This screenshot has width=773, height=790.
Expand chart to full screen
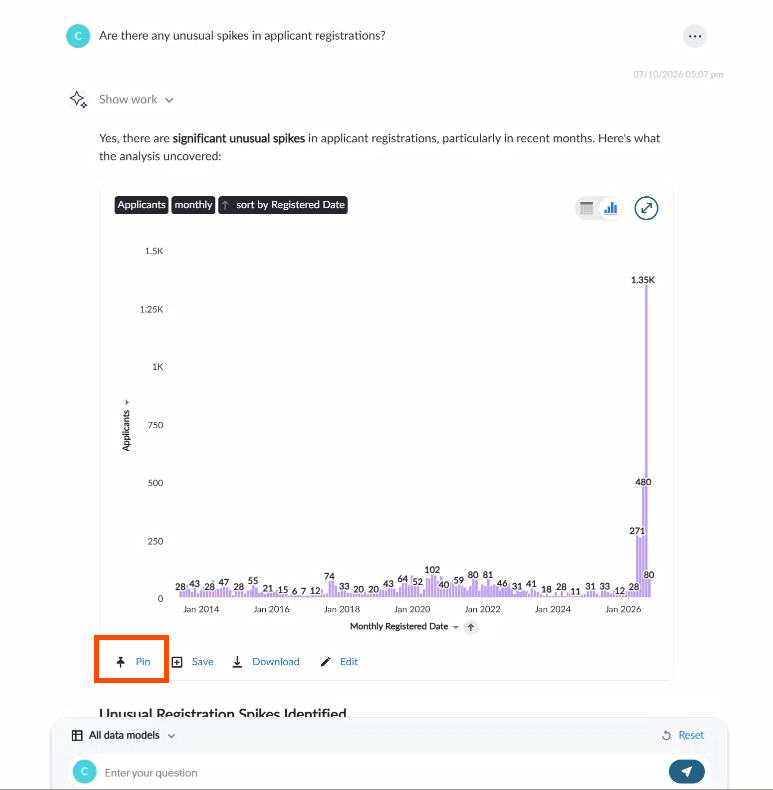[646, 208]
